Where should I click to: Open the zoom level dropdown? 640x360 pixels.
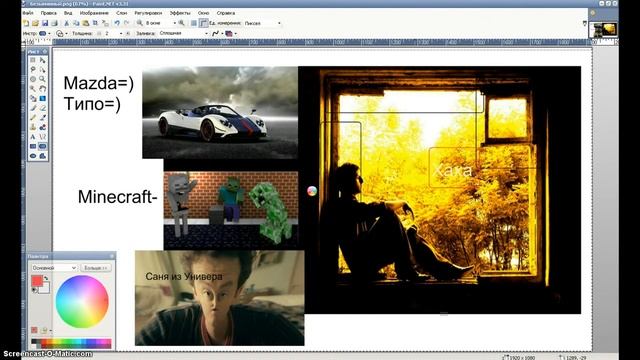175,23
